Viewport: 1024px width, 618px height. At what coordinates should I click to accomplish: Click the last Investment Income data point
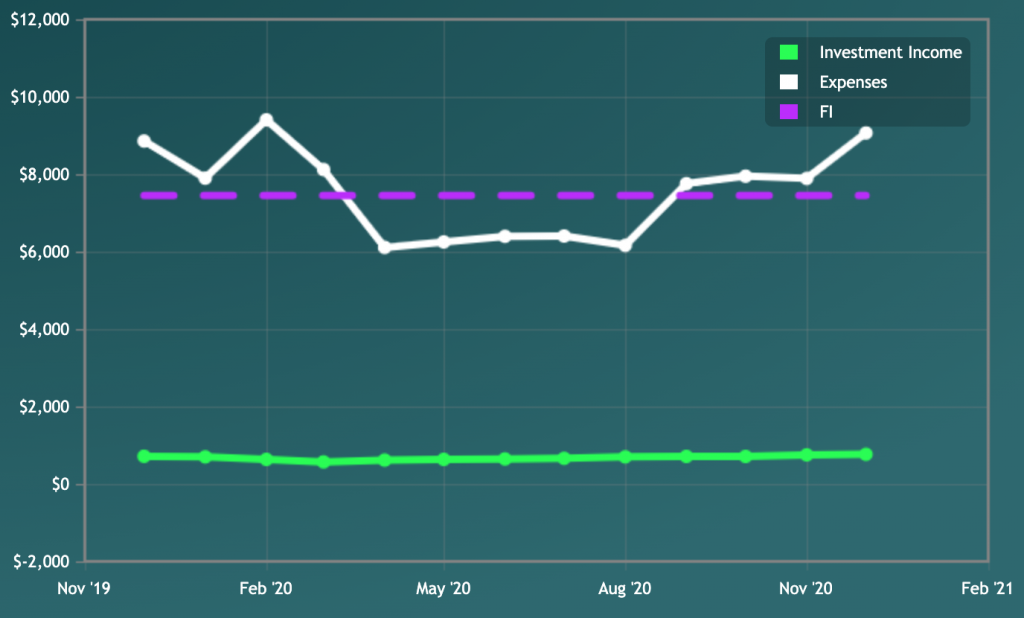866,454
